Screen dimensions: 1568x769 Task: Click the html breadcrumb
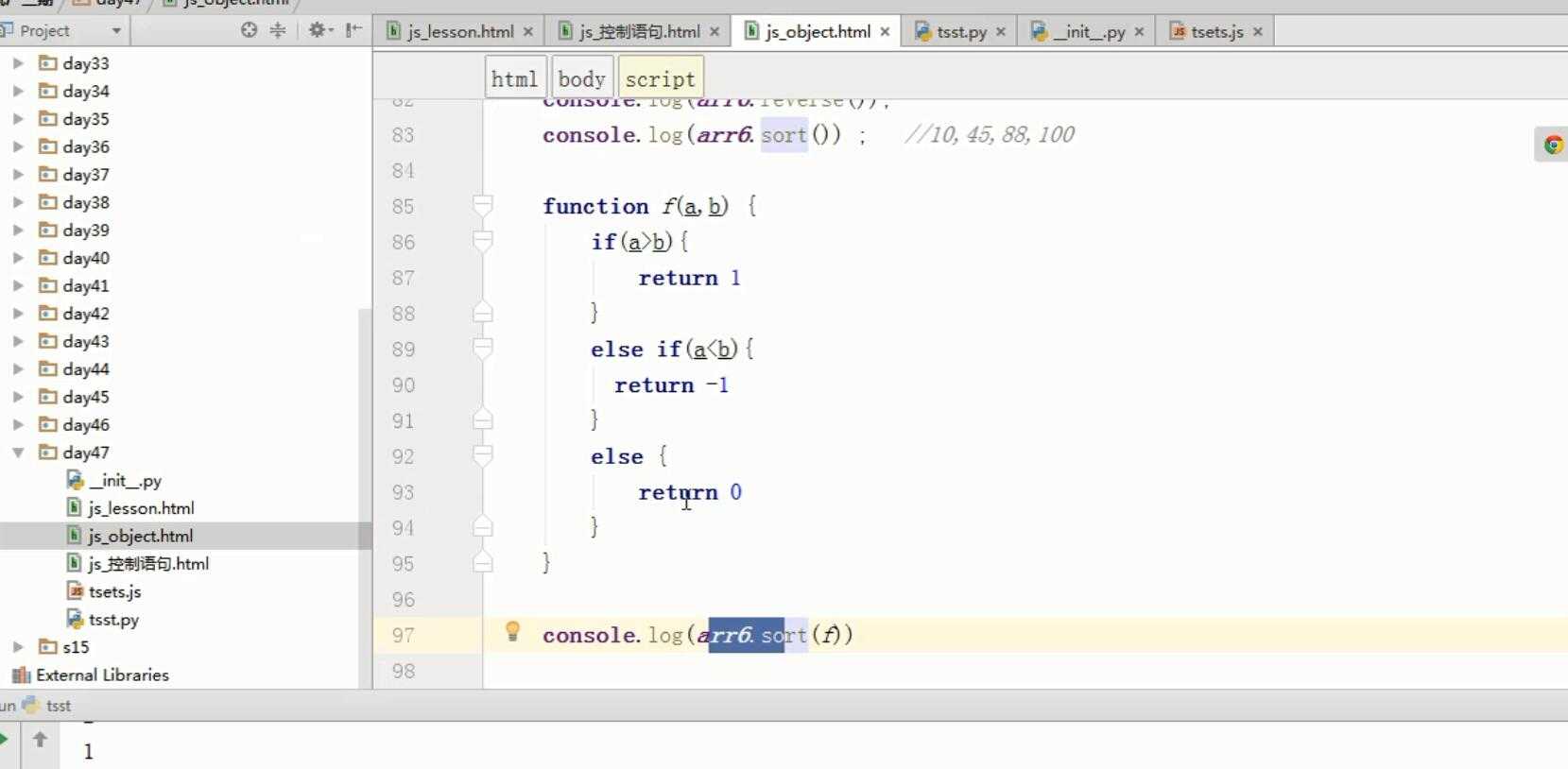pyautogui.click(x=514, y=78)
